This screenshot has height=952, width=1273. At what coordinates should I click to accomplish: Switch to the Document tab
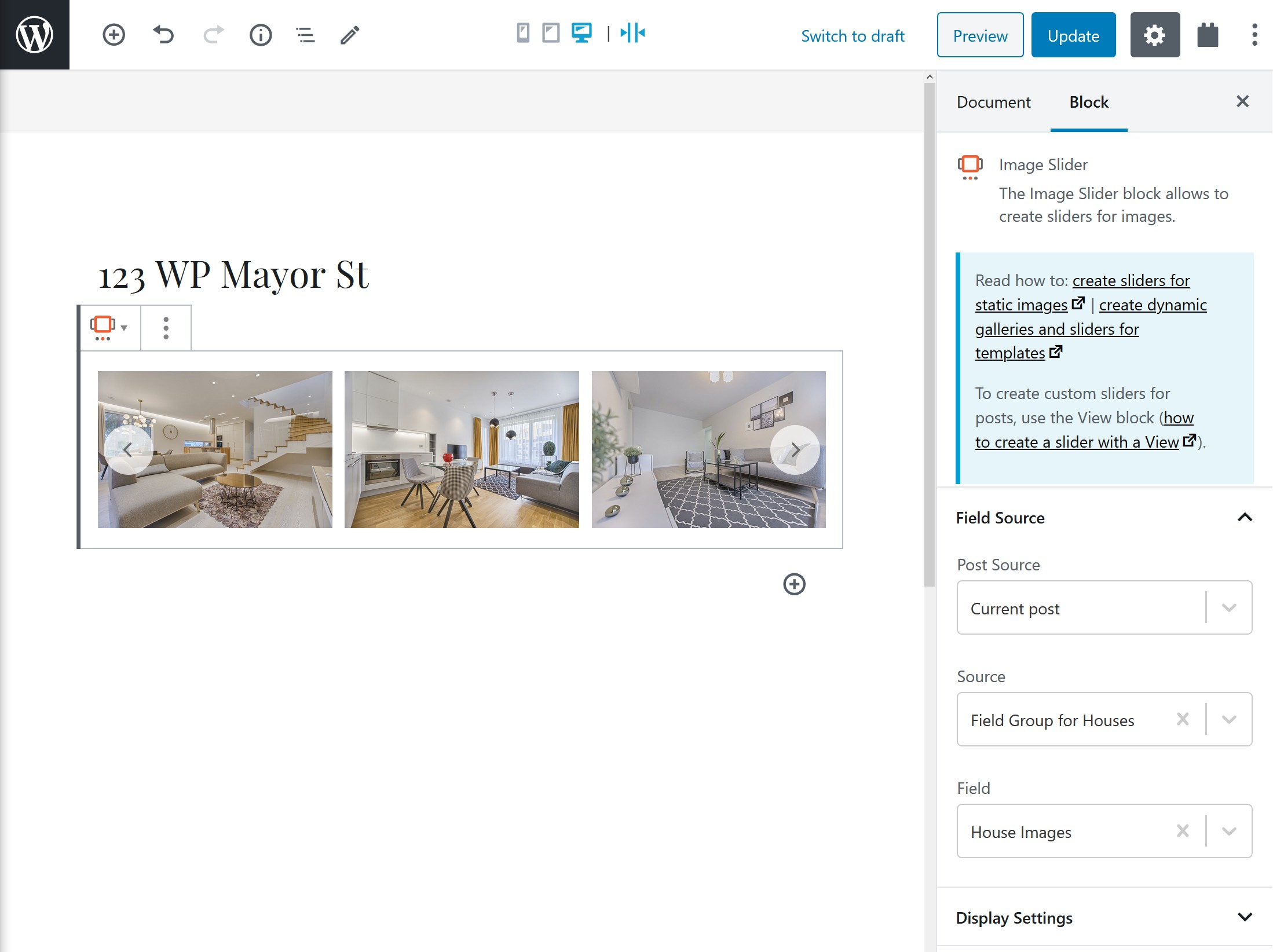point(993,102)
